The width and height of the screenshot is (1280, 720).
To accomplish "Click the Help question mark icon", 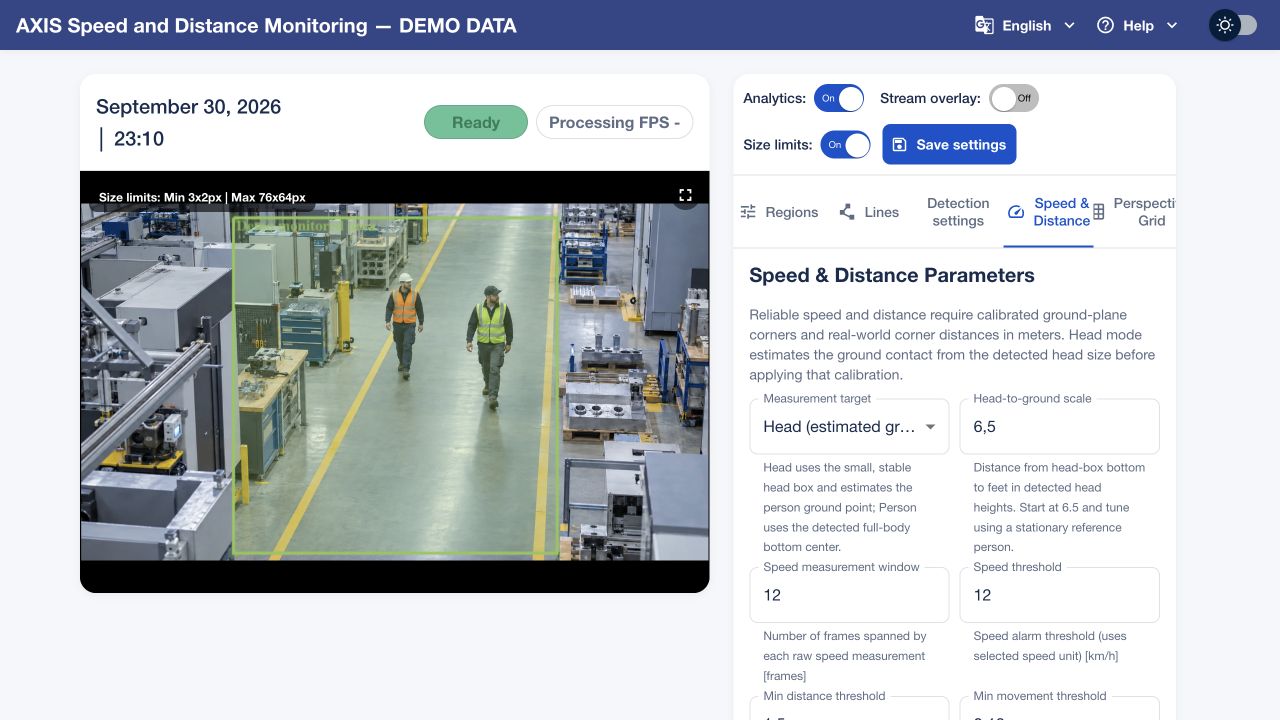I will [1105, 25].
